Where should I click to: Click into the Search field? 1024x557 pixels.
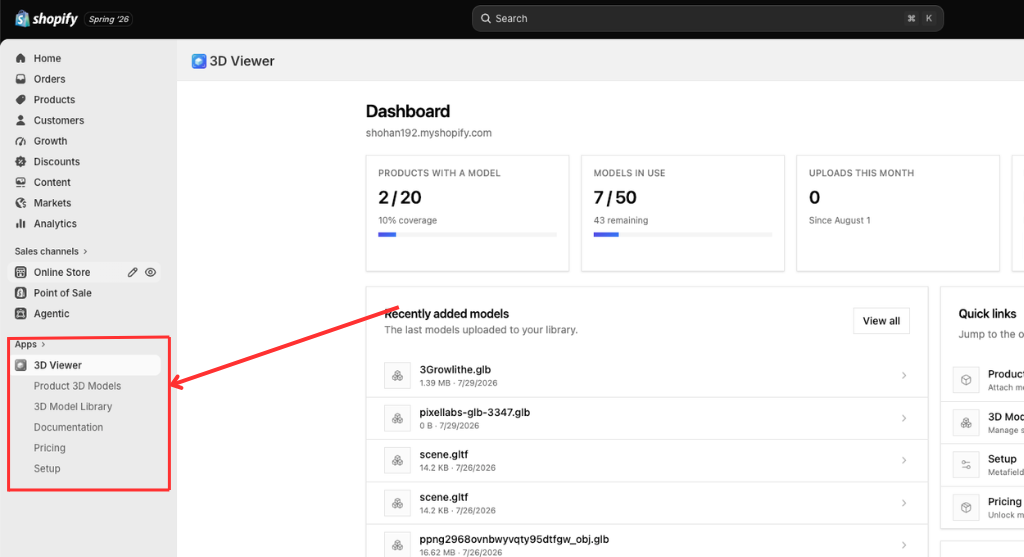click(x=708, y=19)
